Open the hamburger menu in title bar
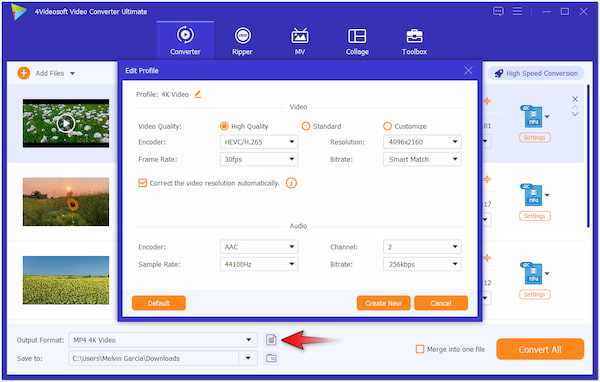This screenshot has width=600, height=382. (517, 11)
